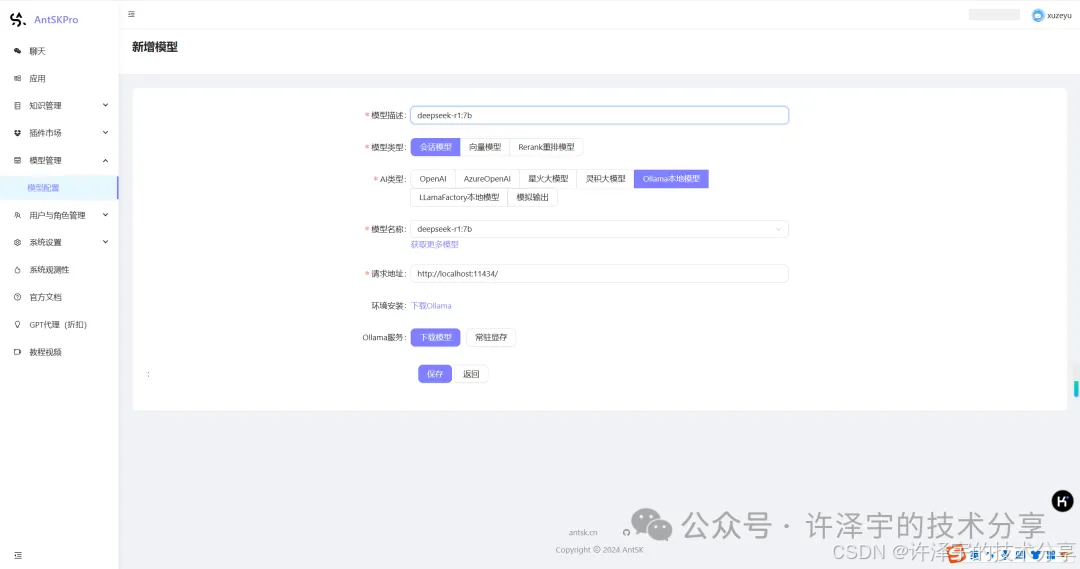Click the 下载Ollama link

[431, 306]
